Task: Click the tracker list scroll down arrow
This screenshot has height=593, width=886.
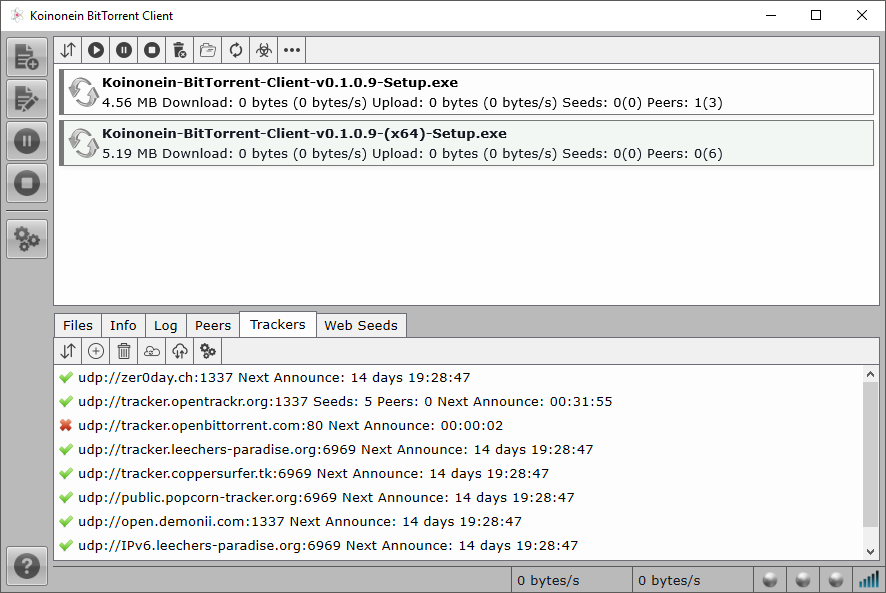Action: [870, 552]
